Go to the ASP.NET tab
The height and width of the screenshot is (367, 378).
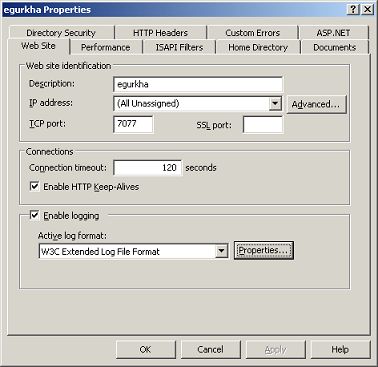tap(334, 33)
